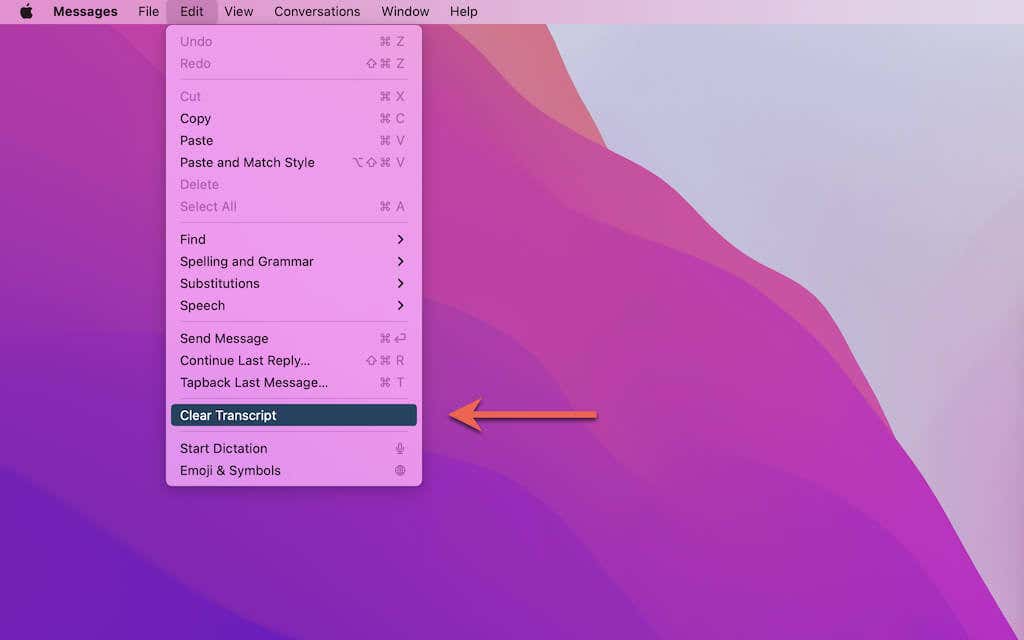This screenshot has width=1024, height=640.
Task: Click the Undo menu item
Action: [x=294, y=42]
